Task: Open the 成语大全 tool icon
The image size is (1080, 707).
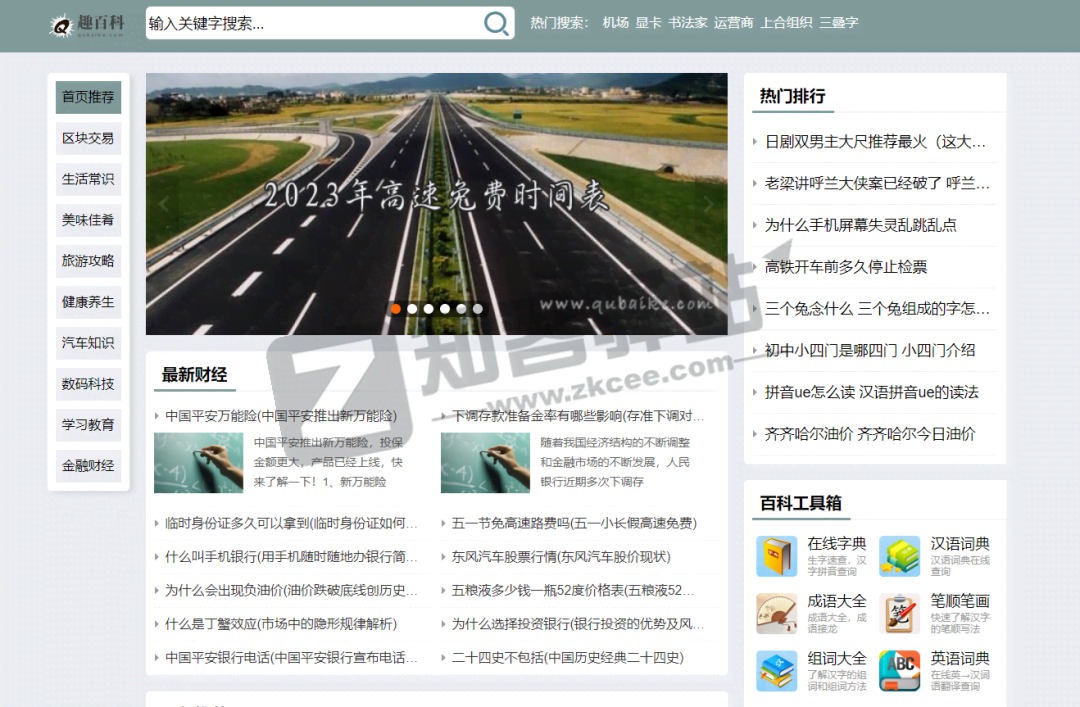Action: 776,614
